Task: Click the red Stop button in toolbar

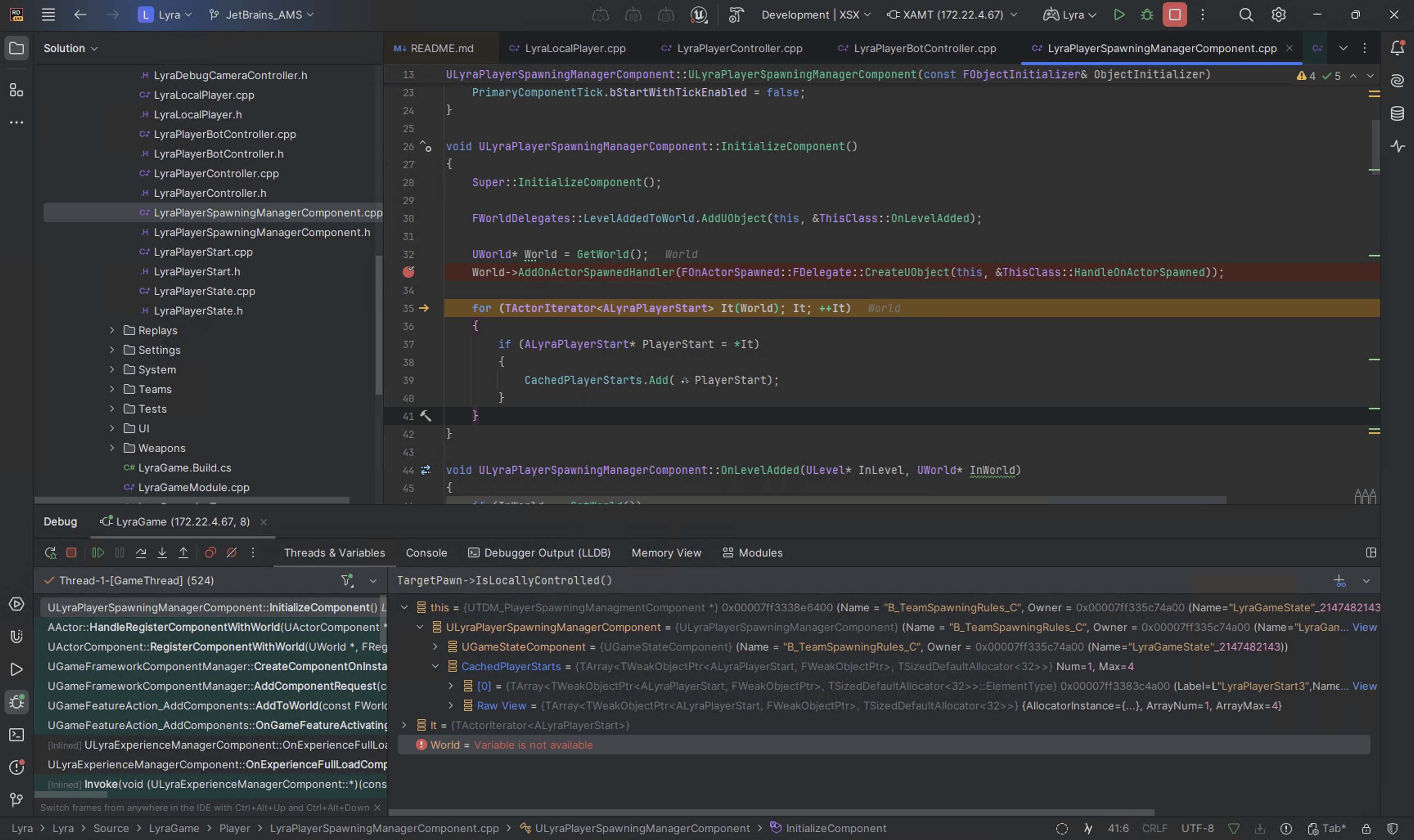Action: 1175,15
